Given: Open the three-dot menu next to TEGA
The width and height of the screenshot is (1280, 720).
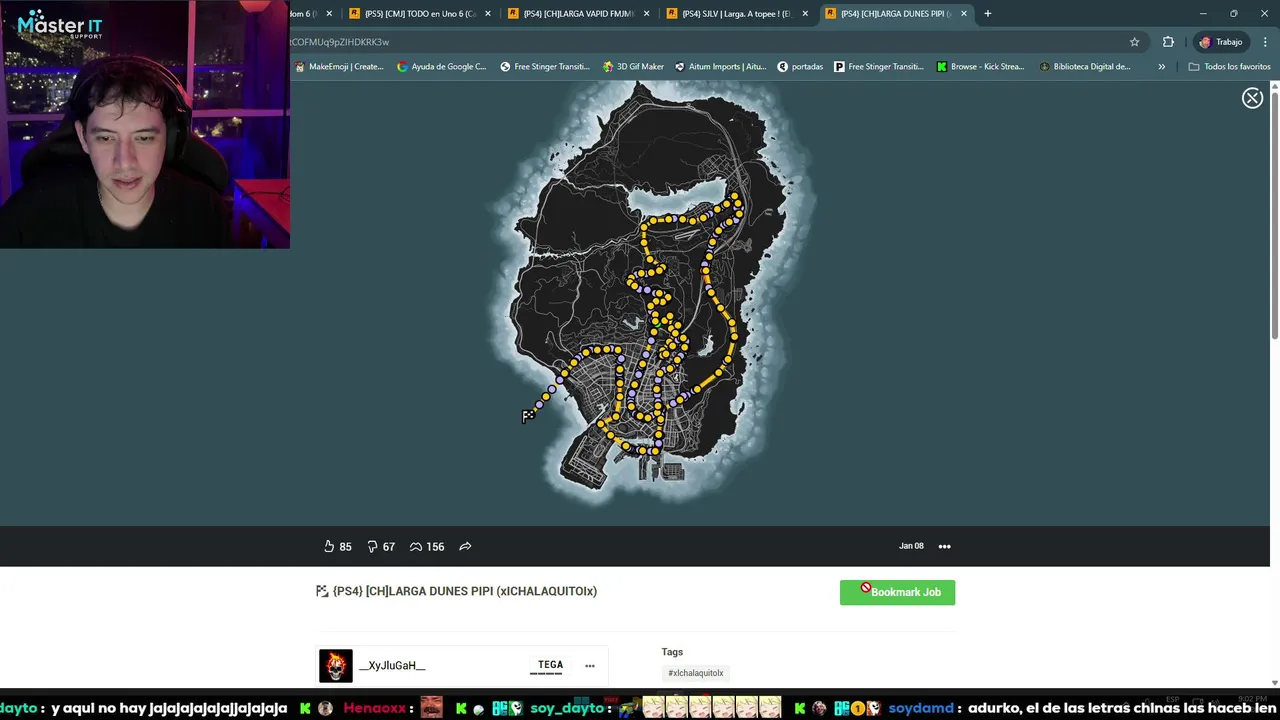Looking at the screenshot, I should tap(590, 666).
